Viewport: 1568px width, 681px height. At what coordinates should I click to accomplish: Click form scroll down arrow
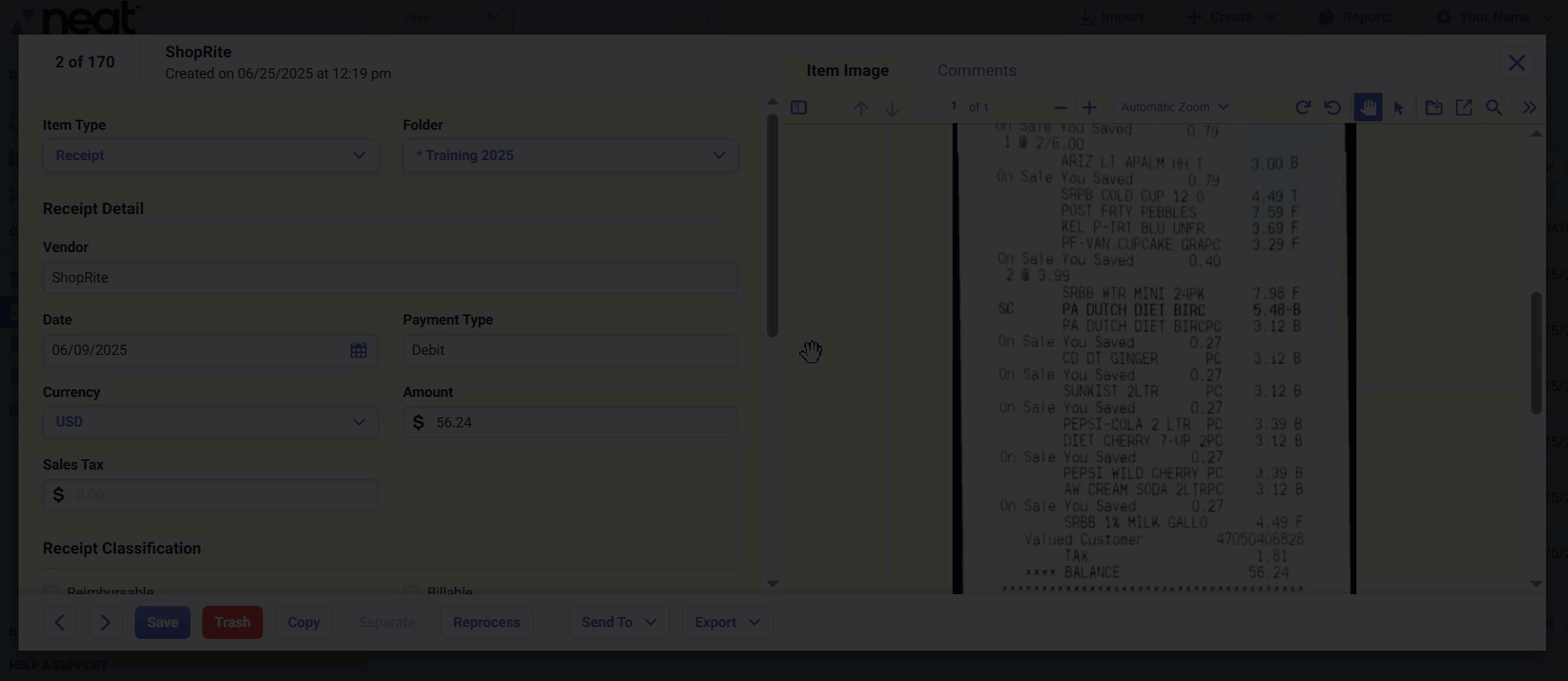772,583
